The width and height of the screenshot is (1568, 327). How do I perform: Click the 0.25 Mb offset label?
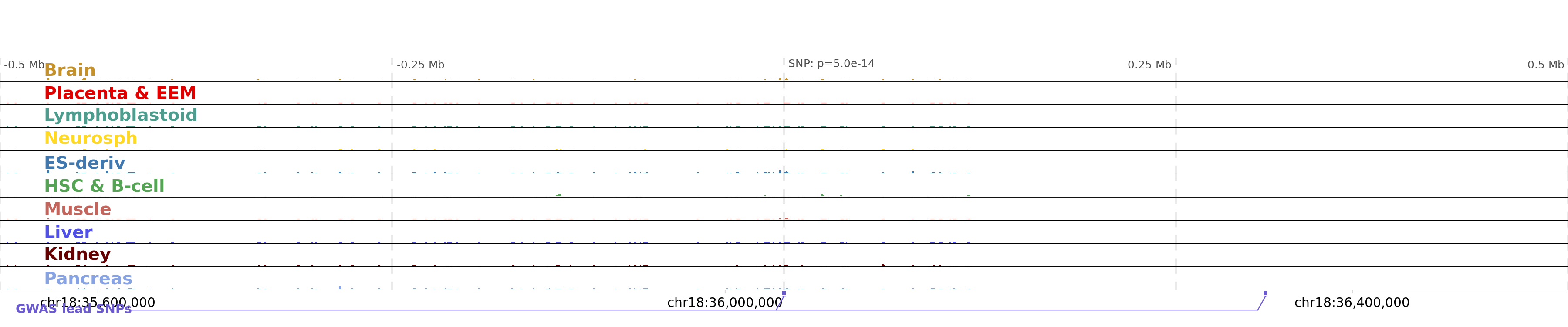[1149, 65]
